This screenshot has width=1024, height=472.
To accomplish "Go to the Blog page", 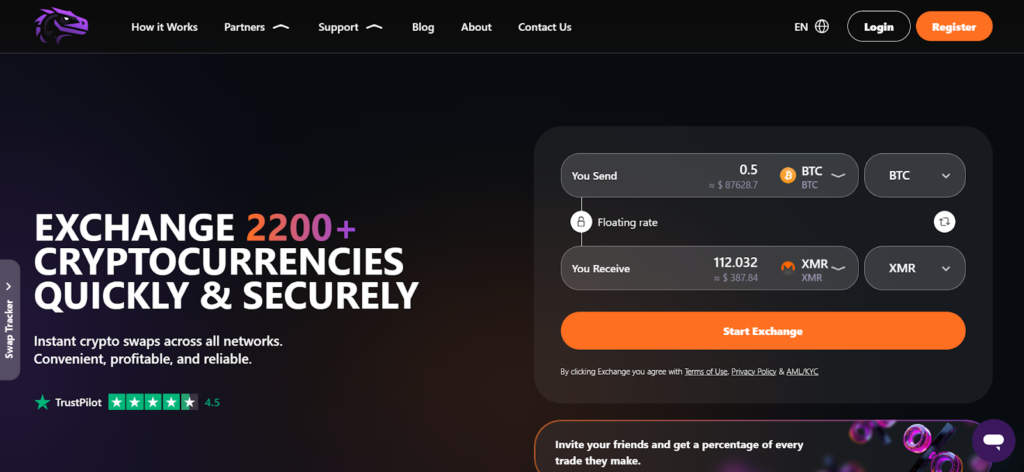I will click(x=423, y=27).
